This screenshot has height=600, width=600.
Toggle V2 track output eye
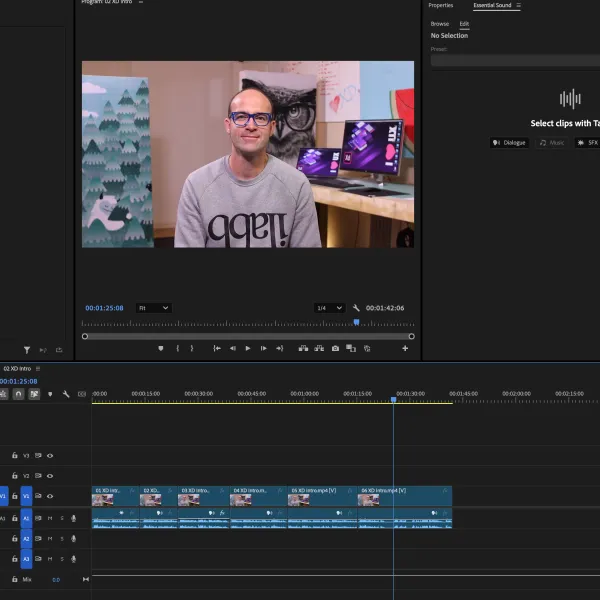click(x=50, y=476)
